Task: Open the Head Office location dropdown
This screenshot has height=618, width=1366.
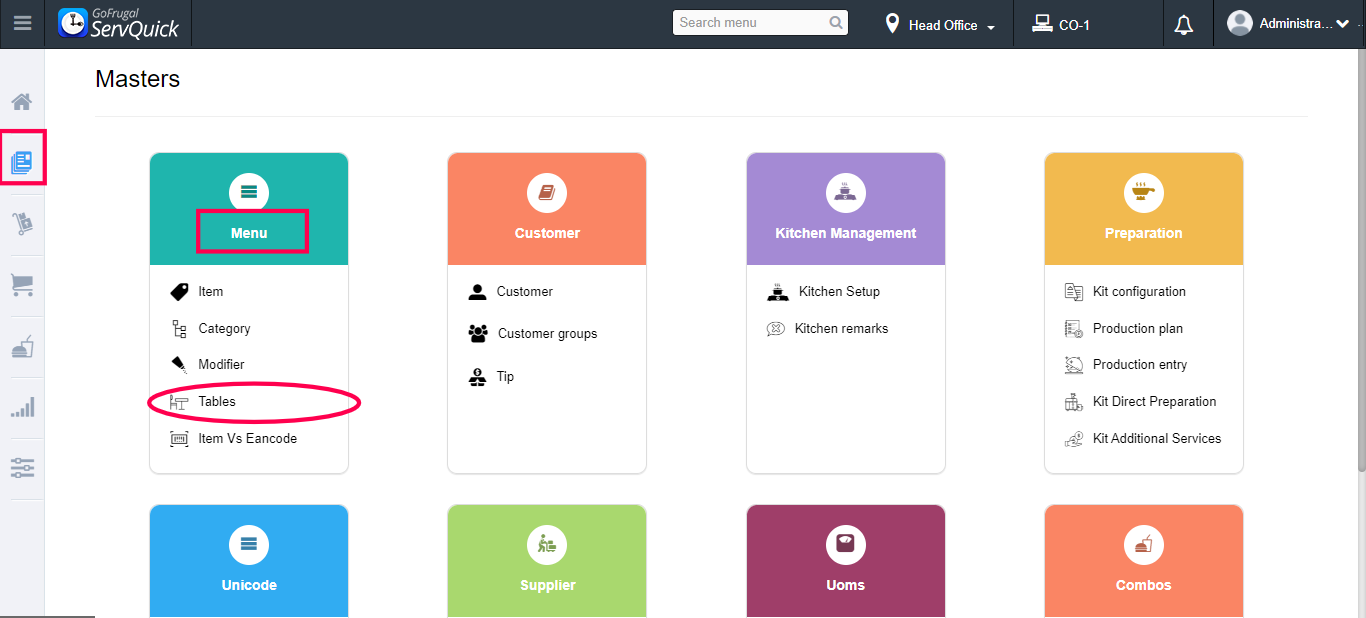Action: click(x=941, y=25)
